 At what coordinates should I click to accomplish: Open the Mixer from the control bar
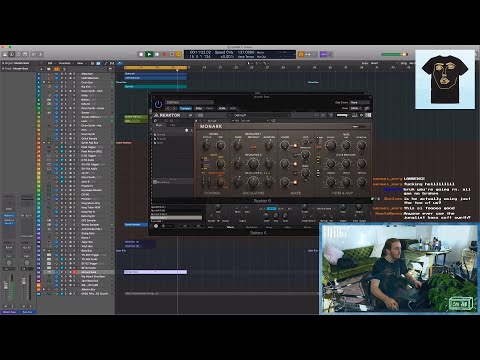(41, 54)
